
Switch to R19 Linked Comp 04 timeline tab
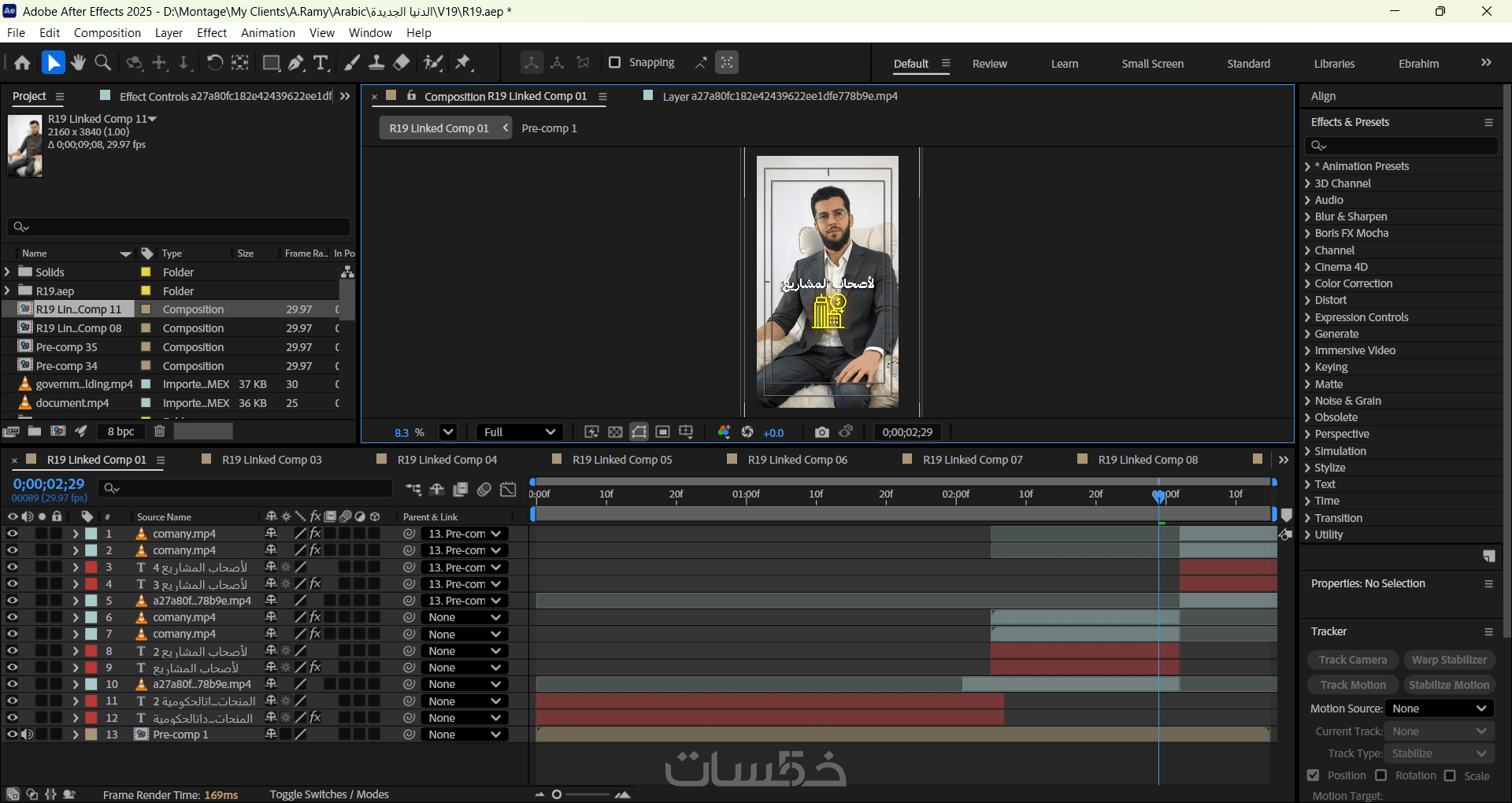(x=447, y=460)
